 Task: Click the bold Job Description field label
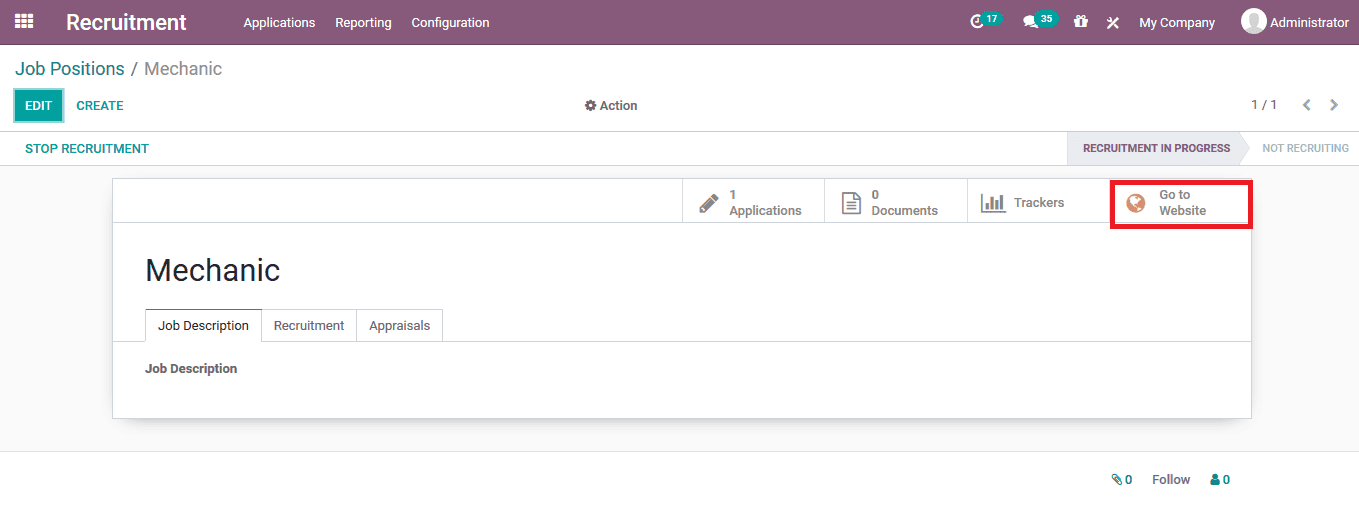[x=191, y=369]
